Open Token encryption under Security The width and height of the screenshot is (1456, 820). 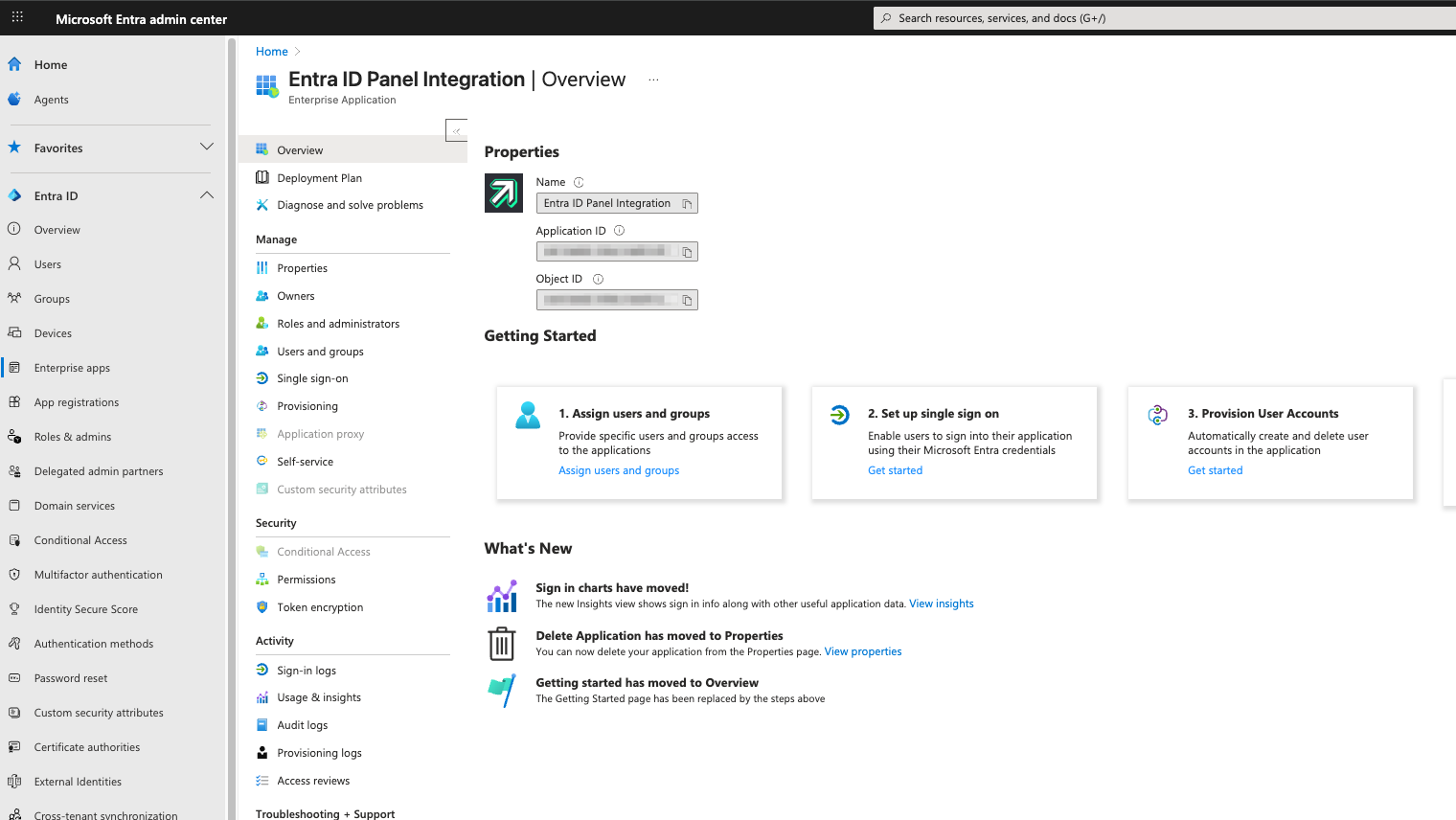click(320, 607)
